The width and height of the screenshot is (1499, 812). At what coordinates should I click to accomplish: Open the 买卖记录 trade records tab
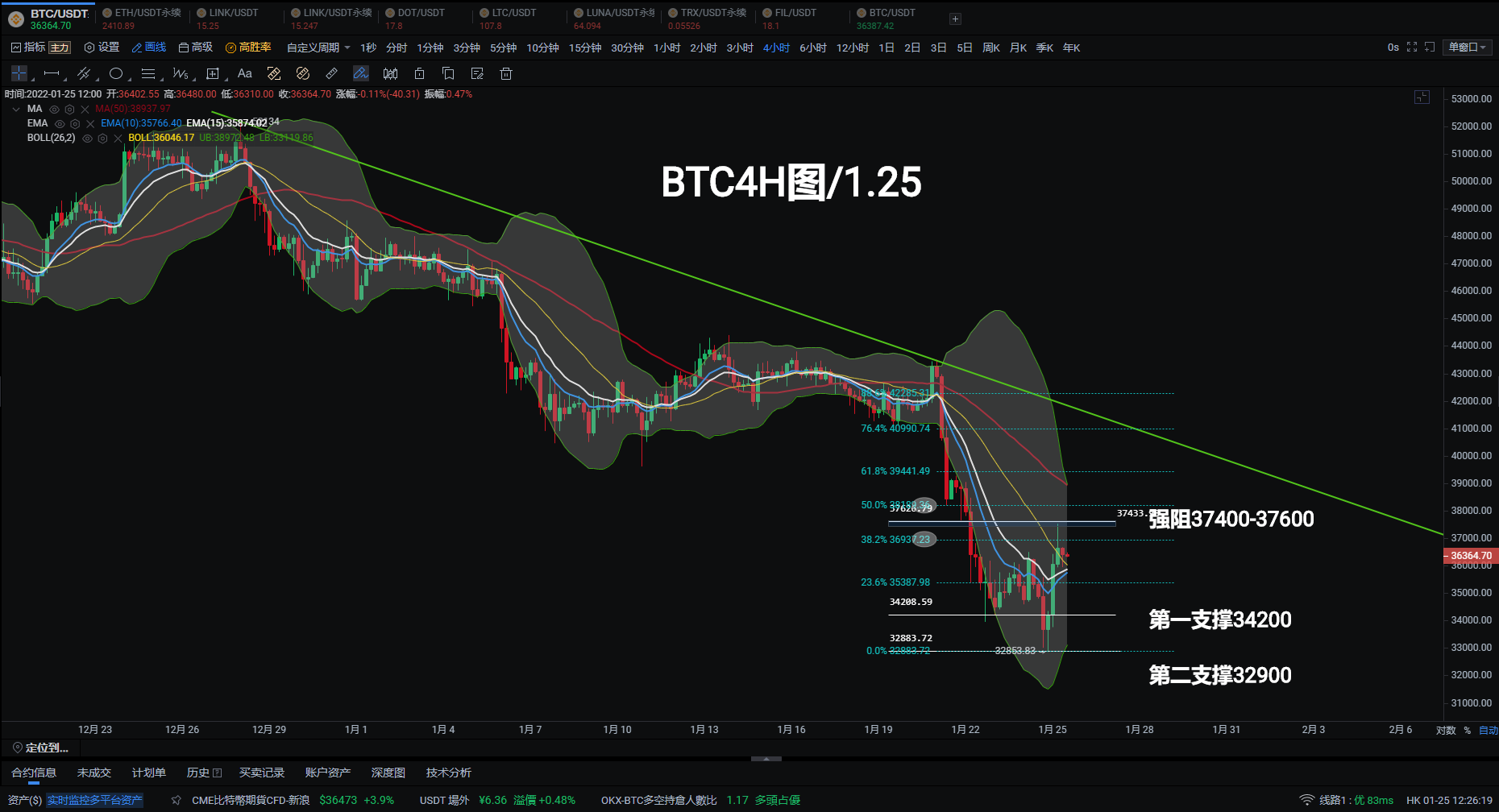(x=262, y=773)
